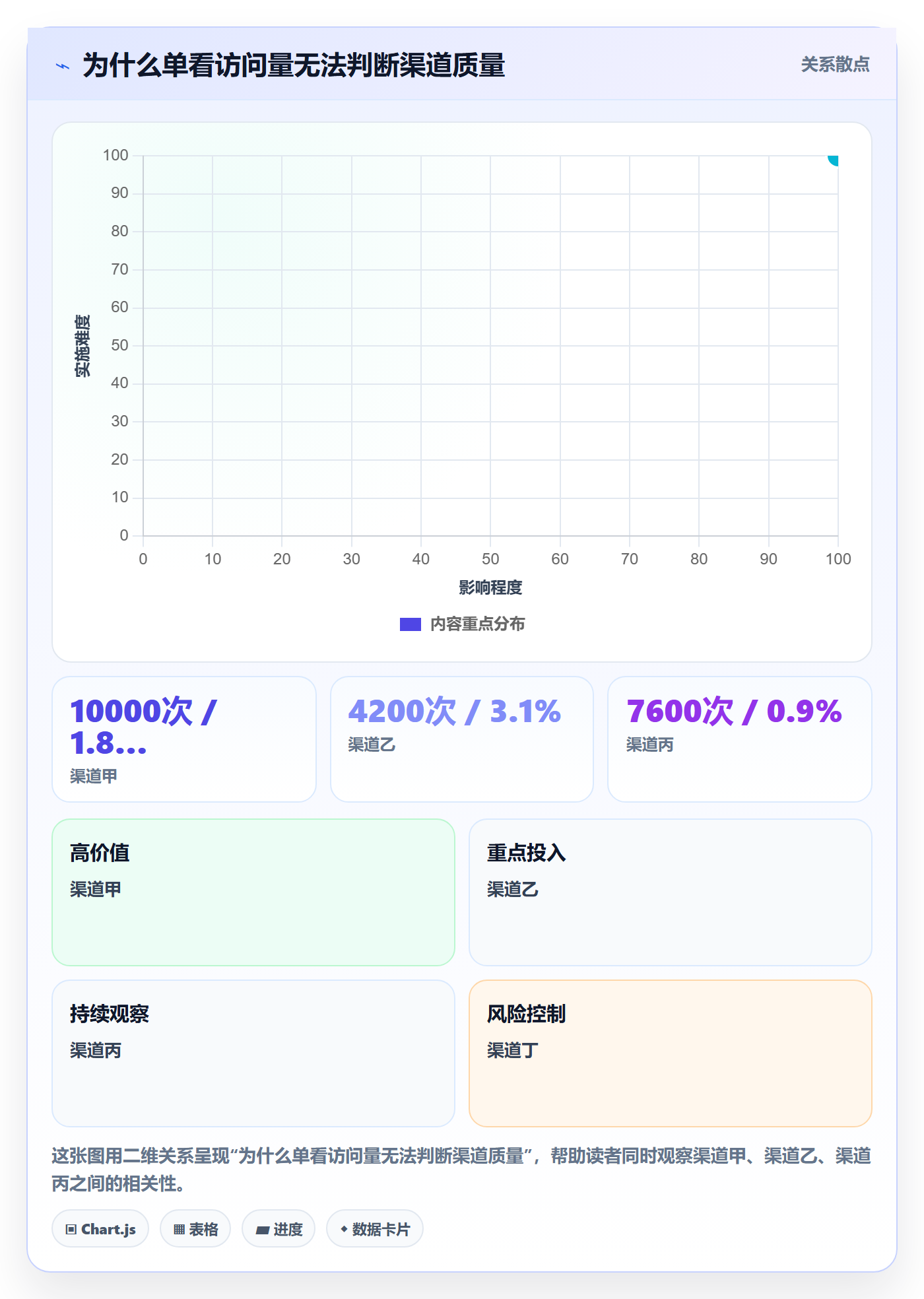The image size is (924, 1299).
Task: Click the 数据卡片 tag chip
Action: coord(375,1229)
